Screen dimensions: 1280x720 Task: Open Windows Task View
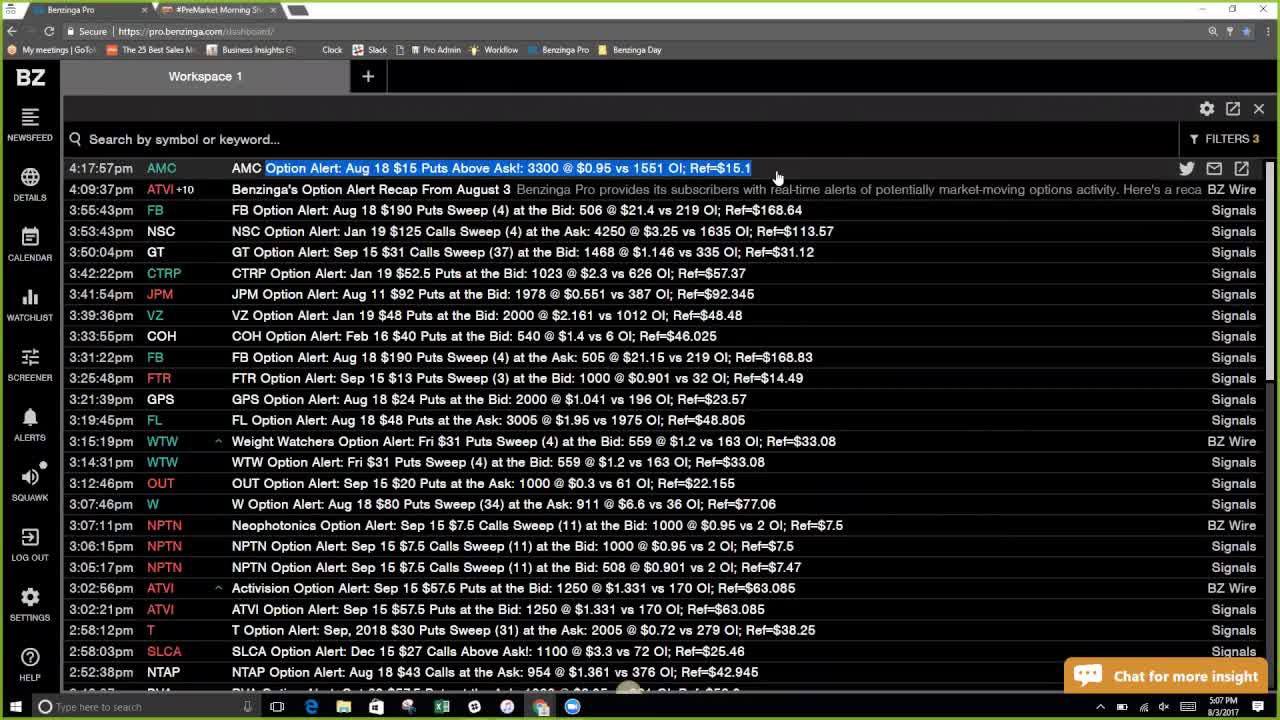(277, 707)
